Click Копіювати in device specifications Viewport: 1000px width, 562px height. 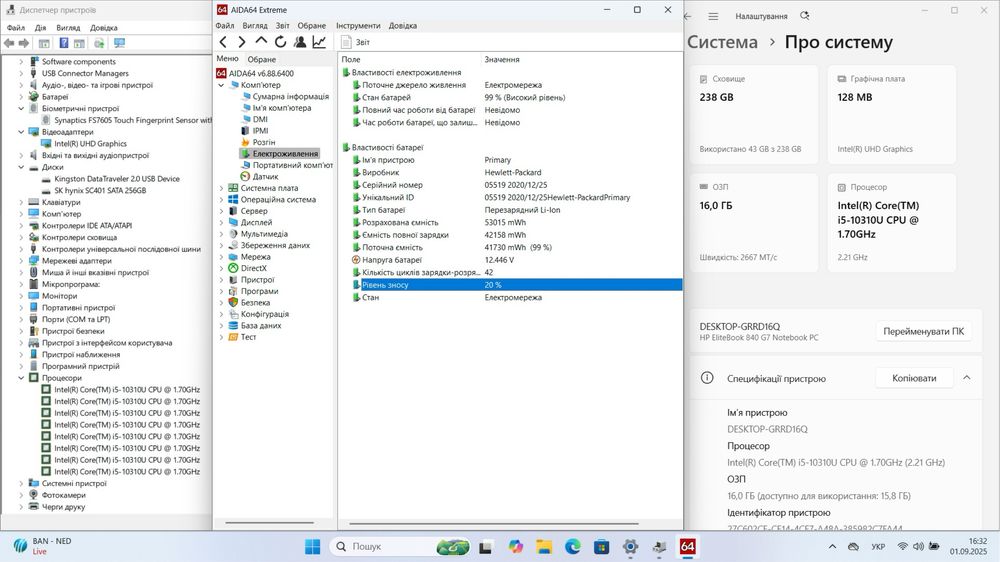tap(914, 378)
